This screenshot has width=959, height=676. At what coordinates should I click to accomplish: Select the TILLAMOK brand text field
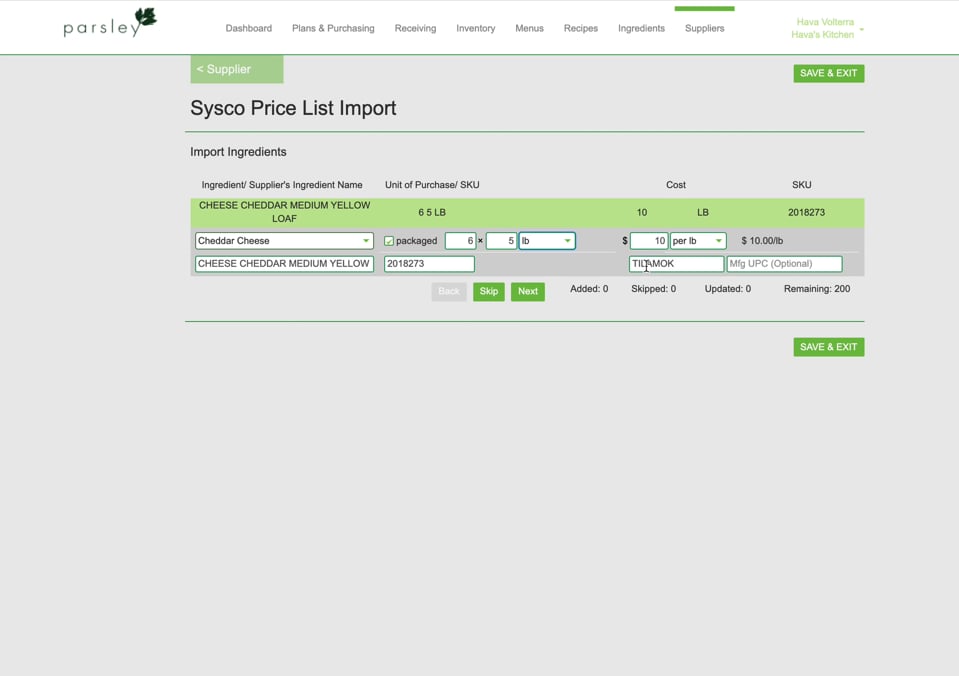click(676, 263)
